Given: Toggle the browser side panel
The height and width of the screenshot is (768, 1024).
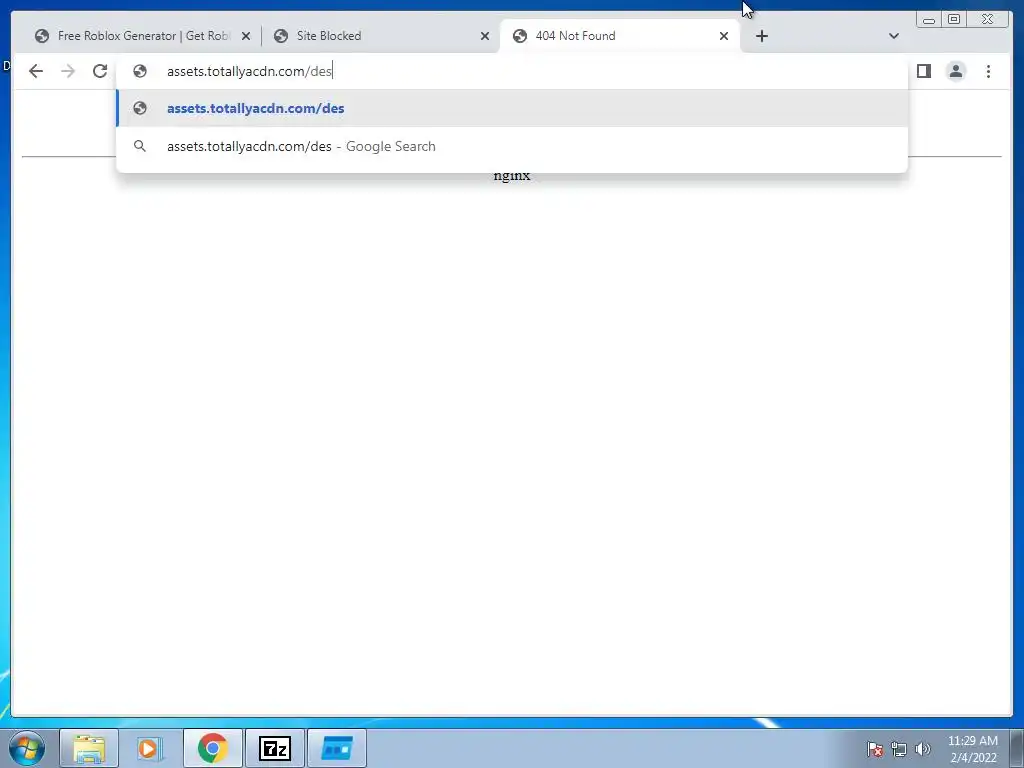Looking at the screenshot, I should coord(923,71).
